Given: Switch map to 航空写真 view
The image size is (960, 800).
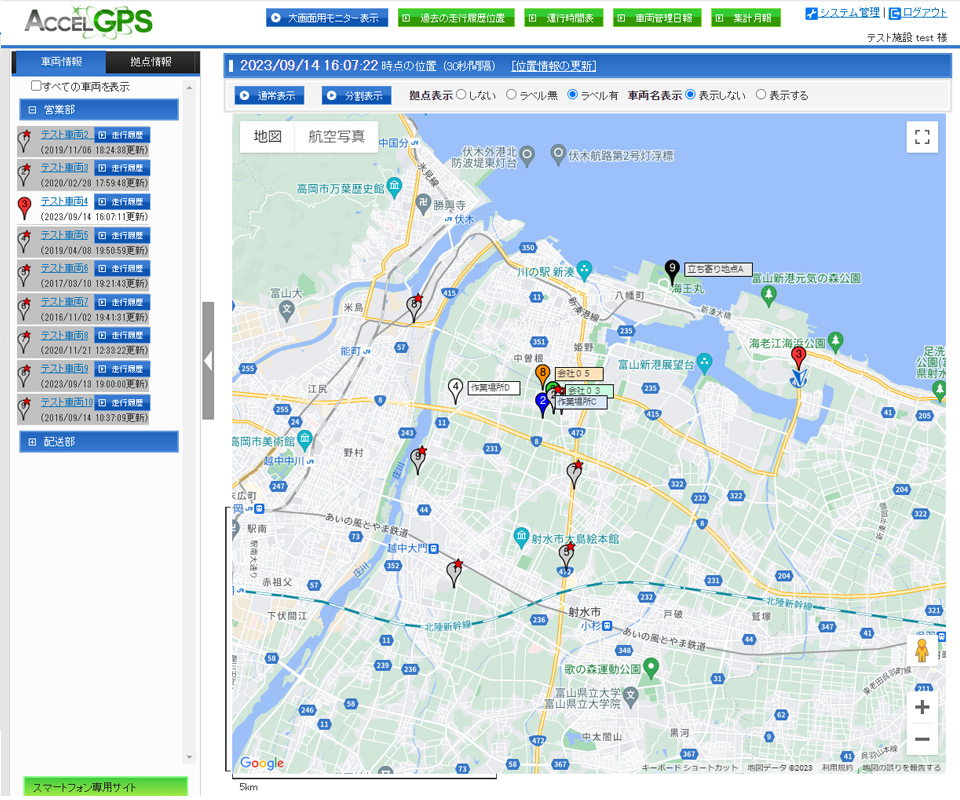Looking at the screenshot, I should click(336, 137).
